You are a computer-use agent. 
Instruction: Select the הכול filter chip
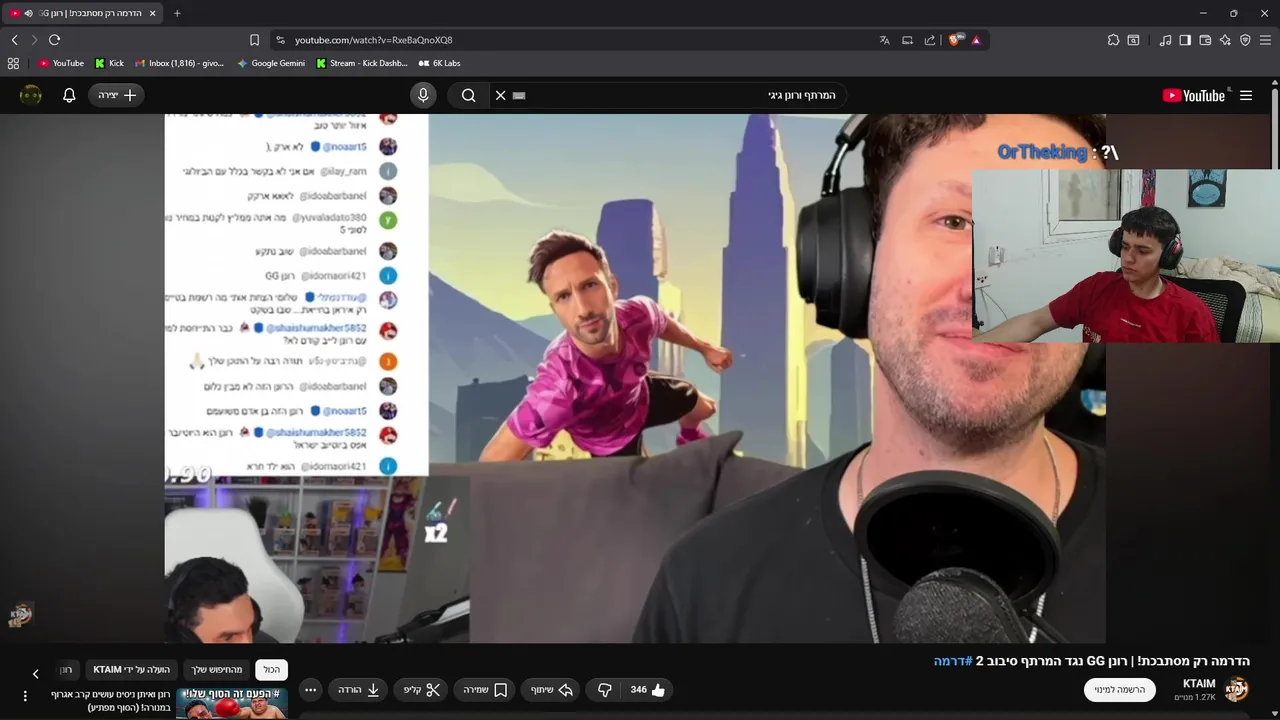click(x=271, y=670)
